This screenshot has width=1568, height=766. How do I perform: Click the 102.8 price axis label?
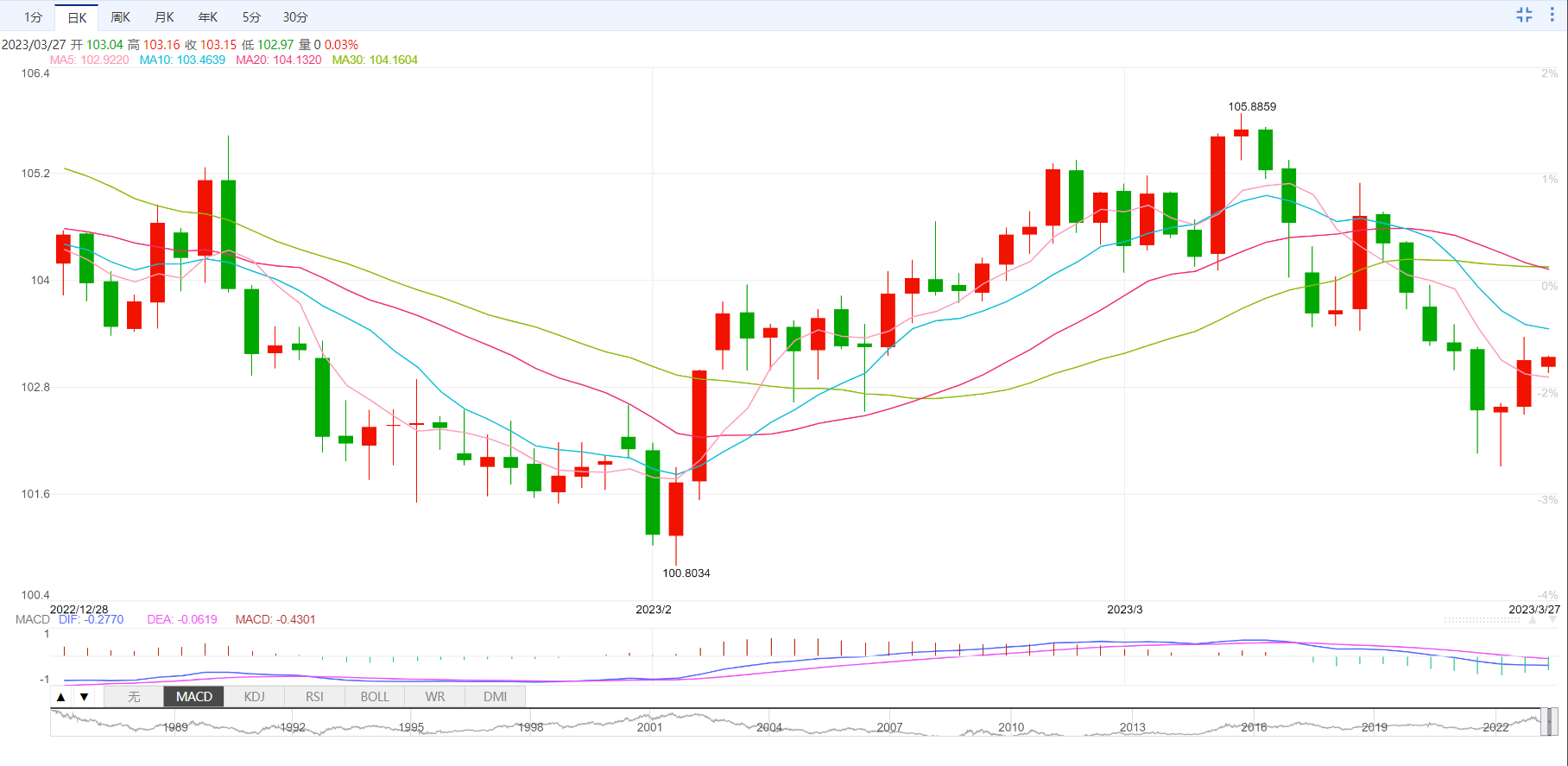click(35, 387)
